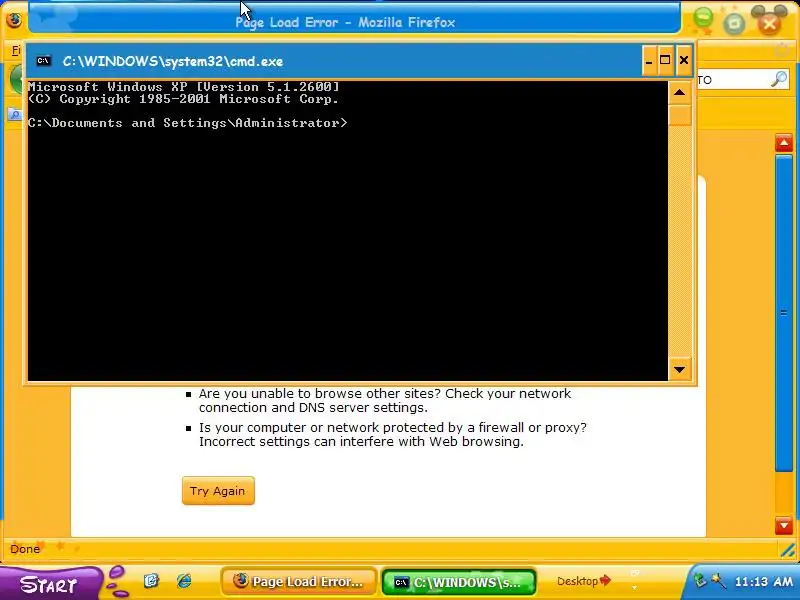Click the cmd.exe window system icon
The width and height of the screenshot is (800, 600).
[43, 61]
